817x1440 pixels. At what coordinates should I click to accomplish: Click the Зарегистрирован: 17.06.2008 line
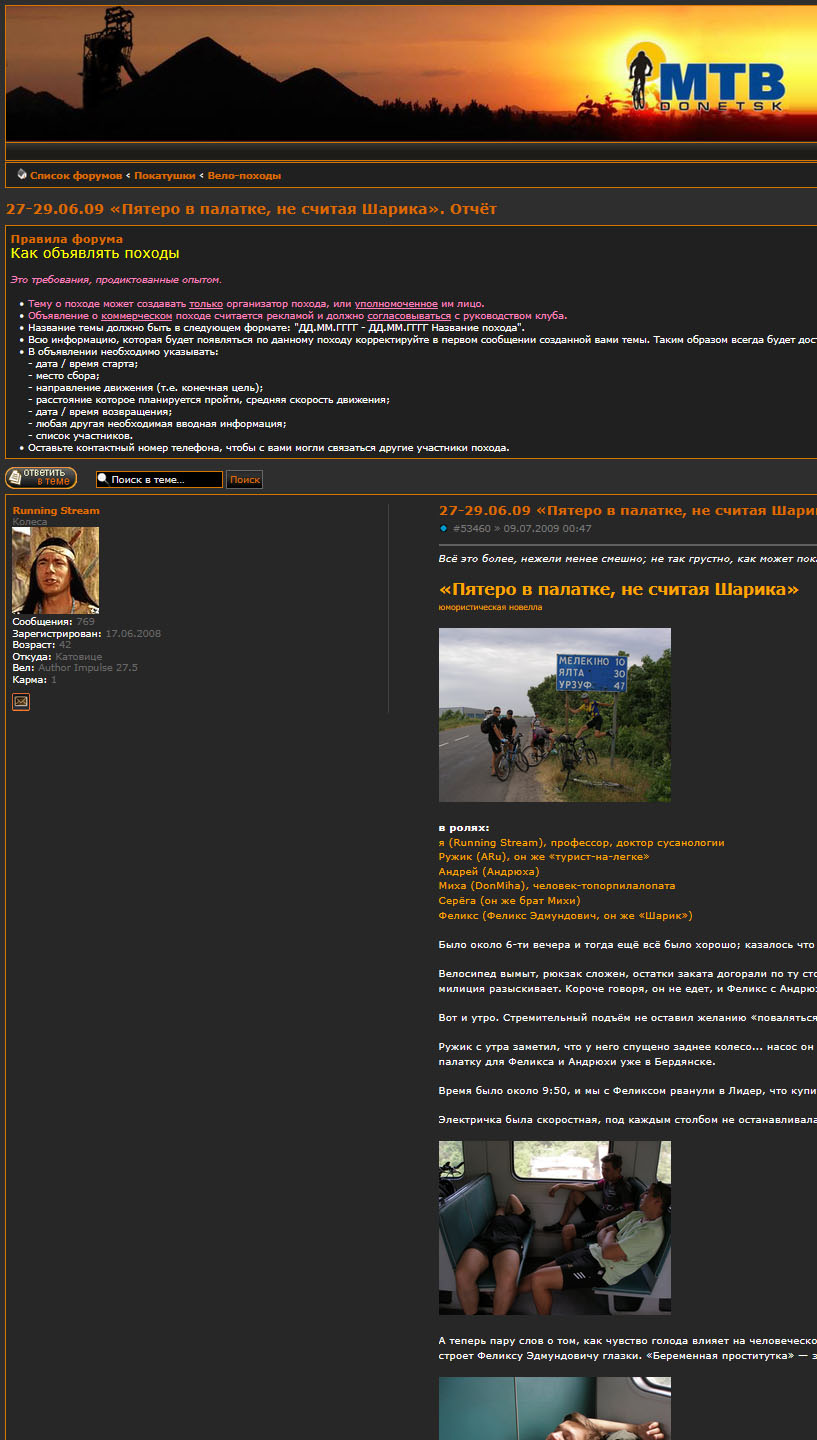pos(87,633)
